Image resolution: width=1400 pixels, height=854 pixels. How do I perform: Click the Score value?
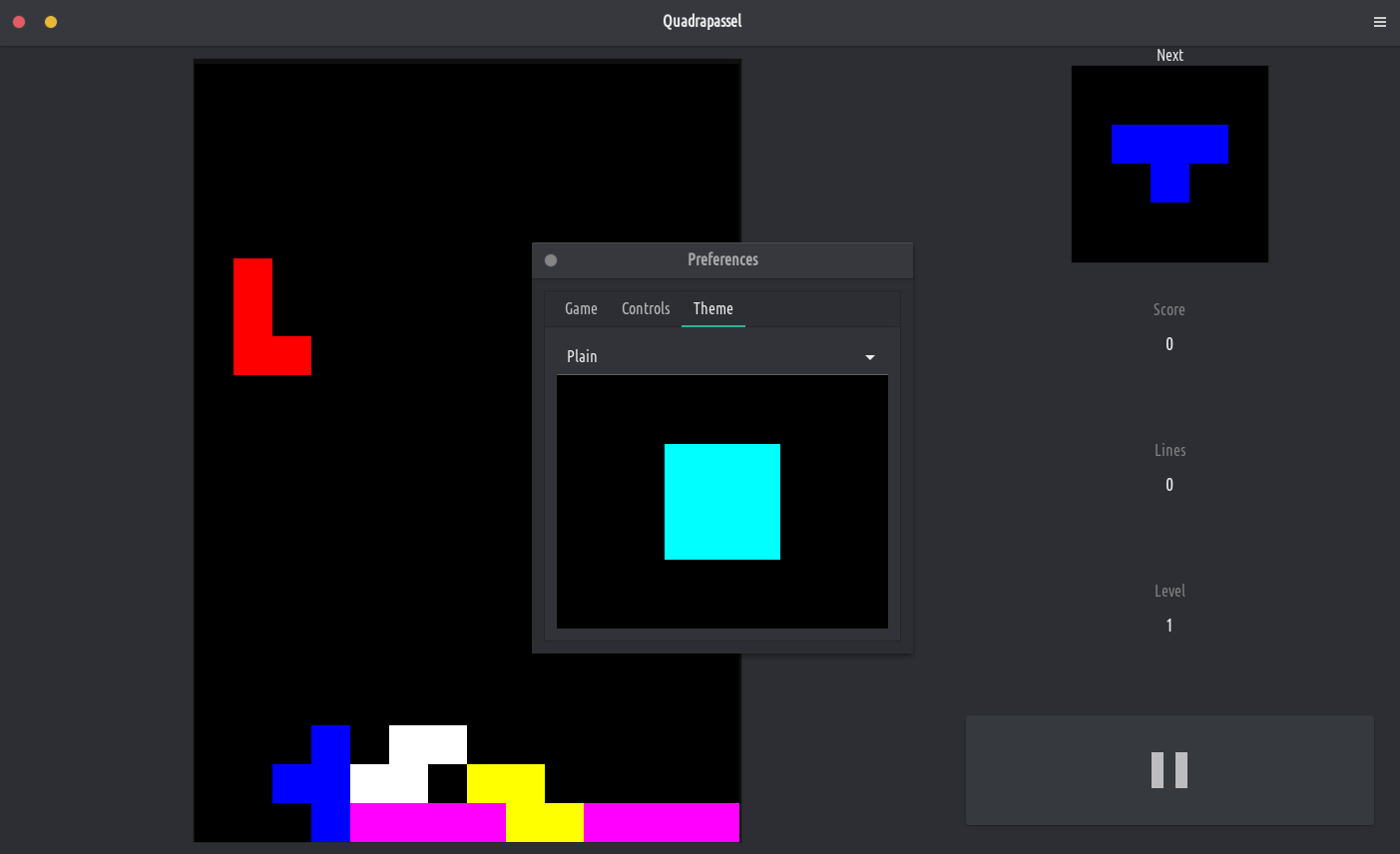click(x=1168, y=344)
